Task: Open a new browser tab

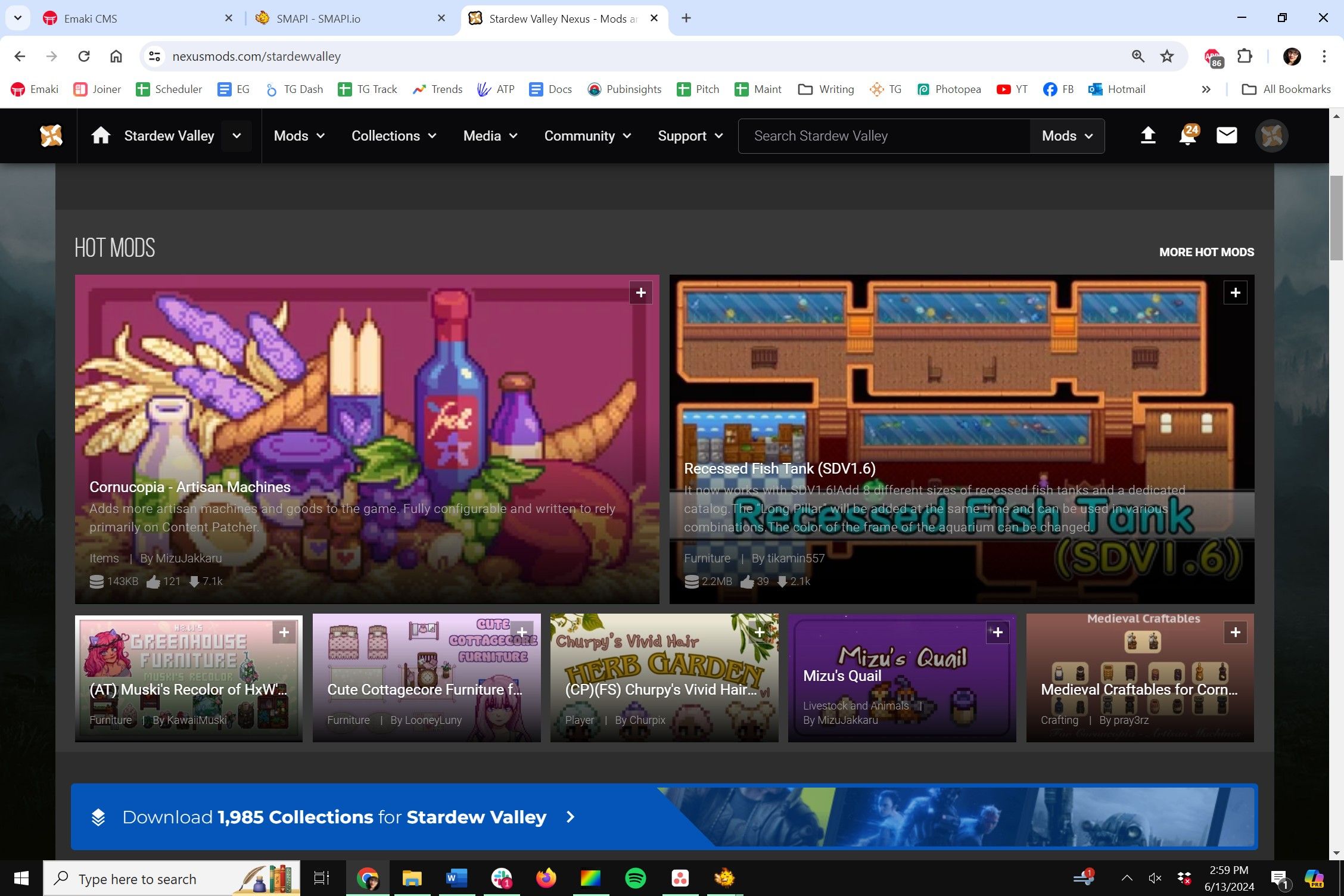Action: [x=686, y=18]
